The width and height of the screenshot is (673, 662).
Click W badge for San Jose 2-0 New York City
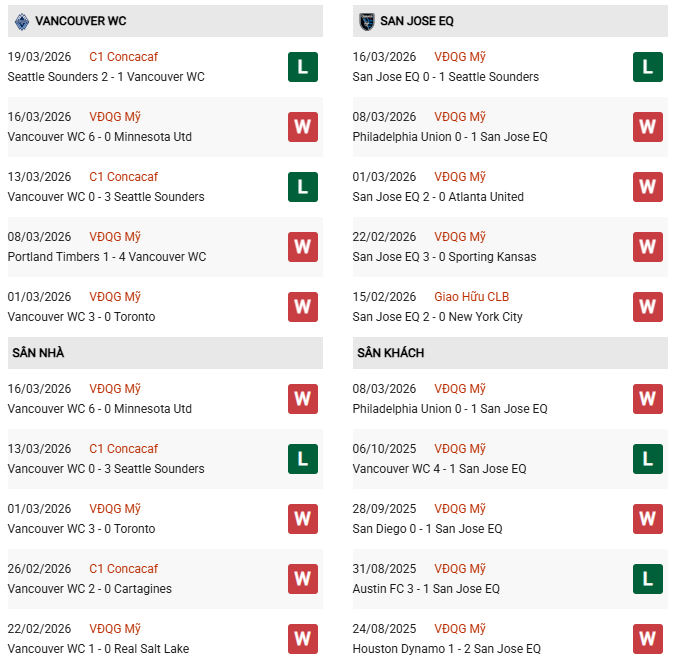[x=648, y=307]
